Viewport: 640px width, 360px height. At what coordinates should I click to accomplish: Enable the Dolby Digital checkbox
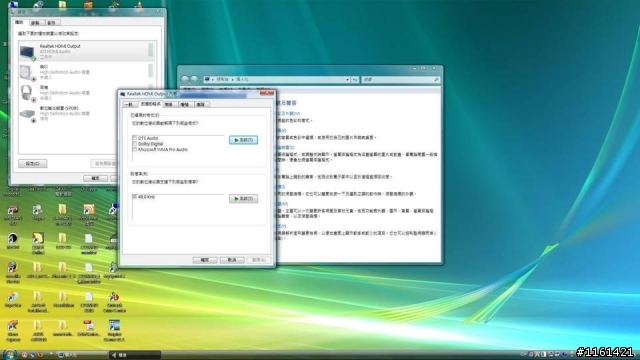click(x=135, y=144)
